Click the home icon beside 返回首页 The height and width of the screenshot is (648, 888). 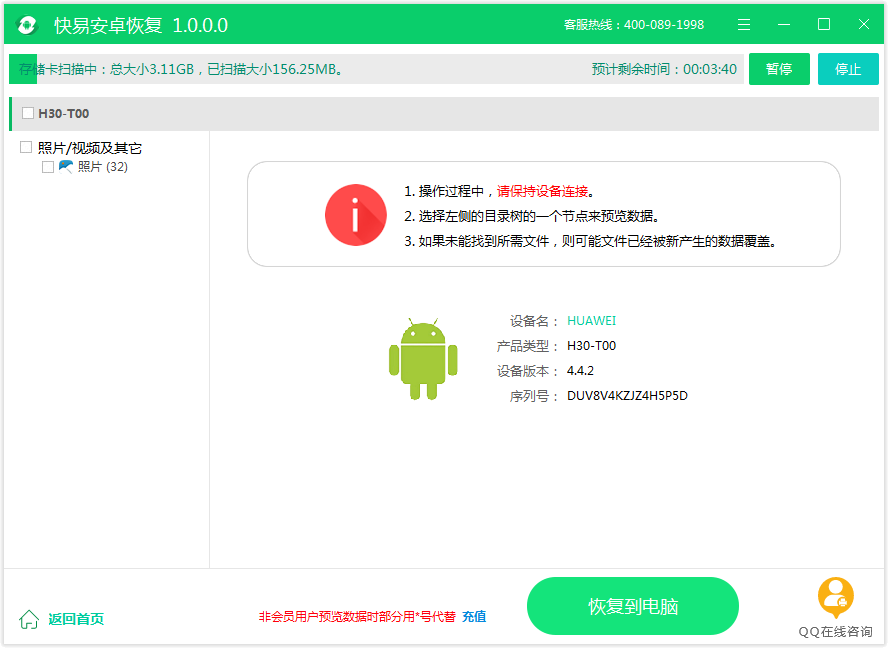[x=29, y=619]
